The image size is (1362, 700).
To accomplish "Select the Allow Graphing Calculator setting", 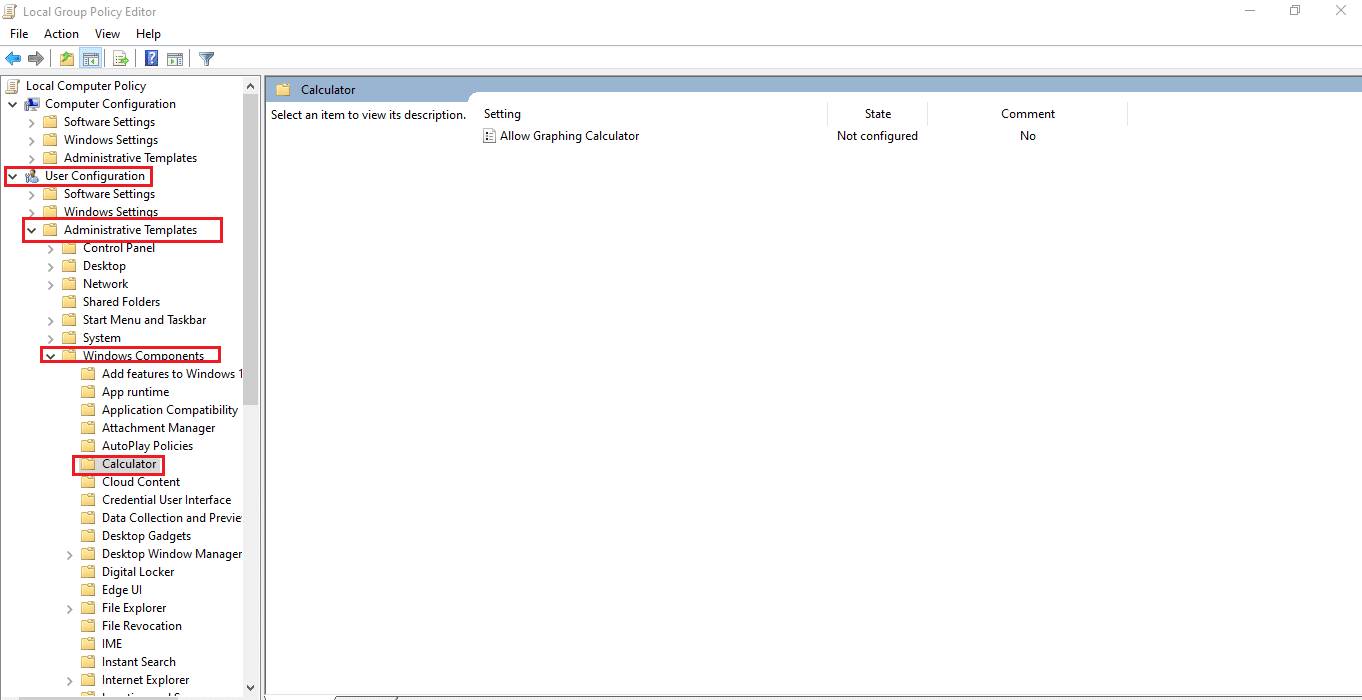I will (569, 136).
